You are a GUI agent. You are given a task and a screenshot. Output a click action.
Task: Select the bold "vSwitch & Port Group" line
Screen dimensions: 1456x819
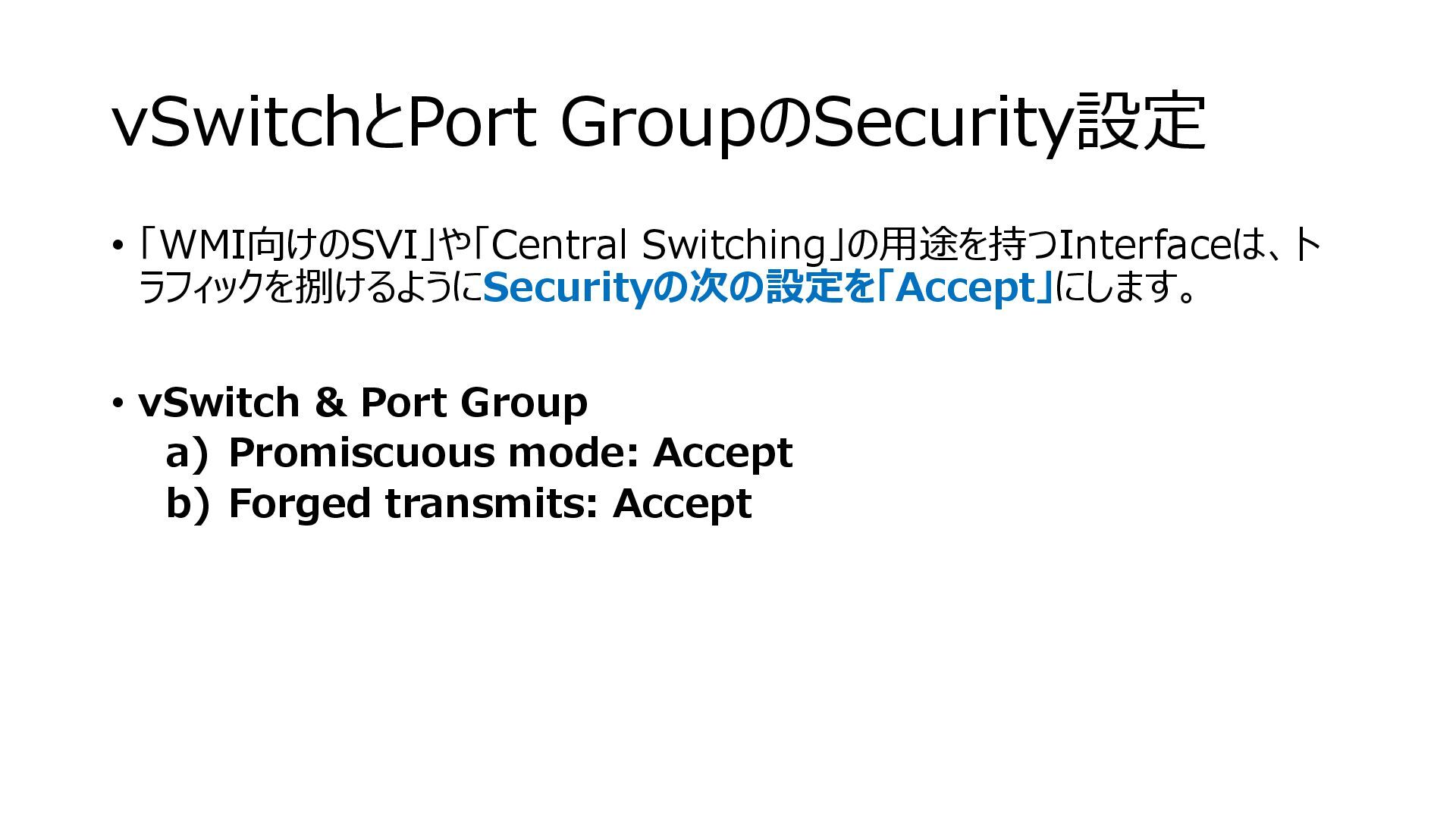click(362, 403)
